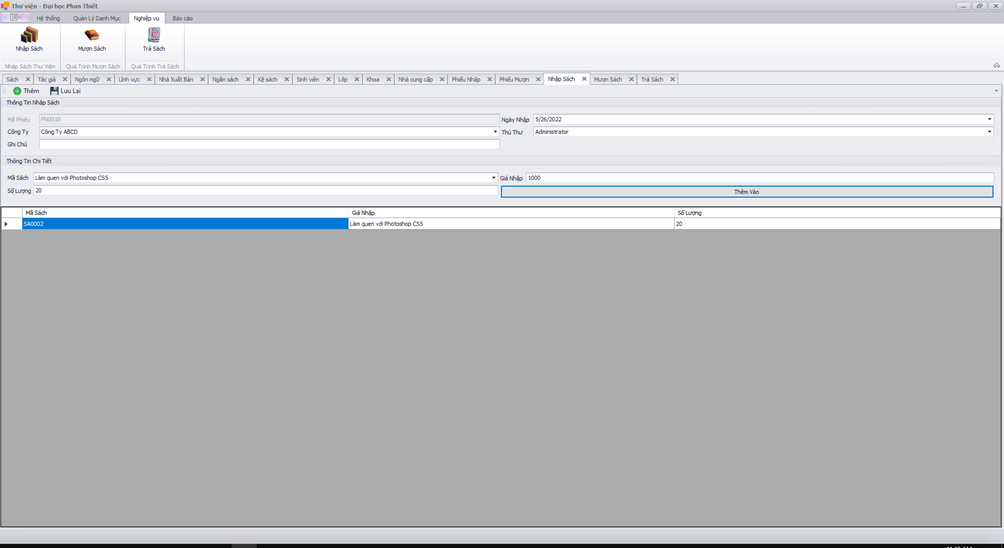Switch to the Phiếu Nhập document tab
This screenshot has width=1004, height=548.
466,79
